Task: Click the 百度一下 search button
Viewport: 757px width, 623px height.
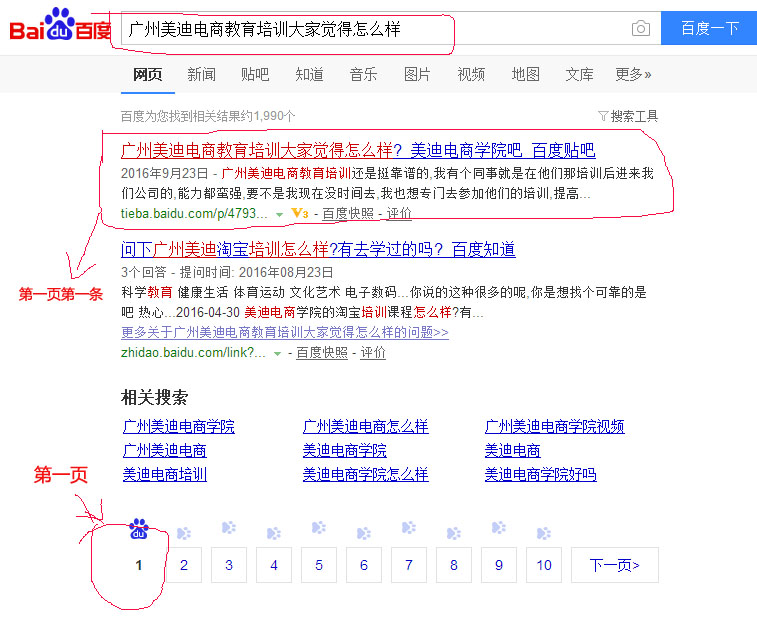Action: tap(709, 28)
